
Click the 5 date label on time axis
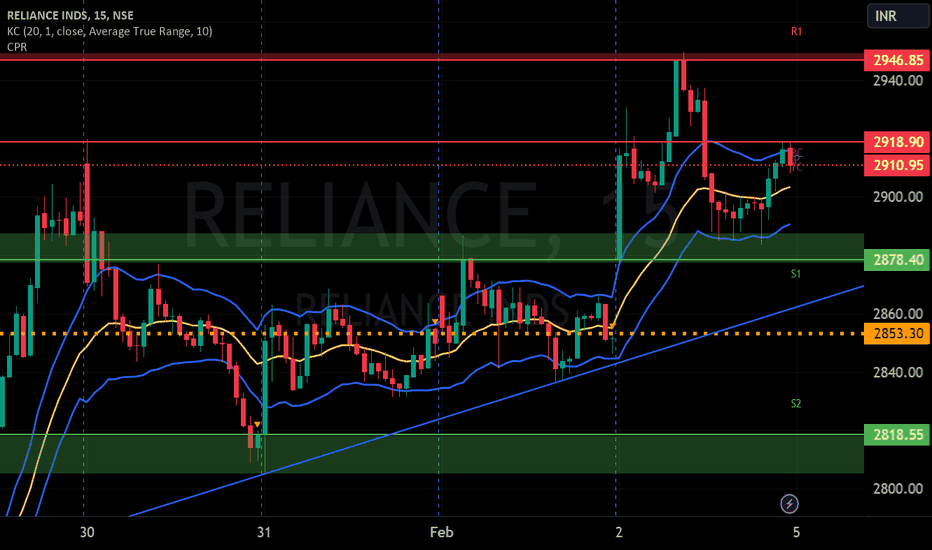pyautogui.click(x=796, y=532)
